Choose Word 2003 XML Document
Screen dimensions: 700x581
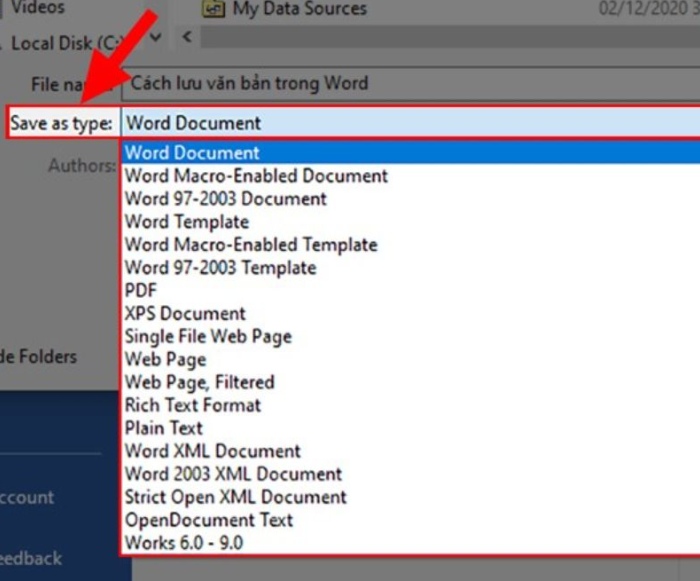(x=412, y=474)
